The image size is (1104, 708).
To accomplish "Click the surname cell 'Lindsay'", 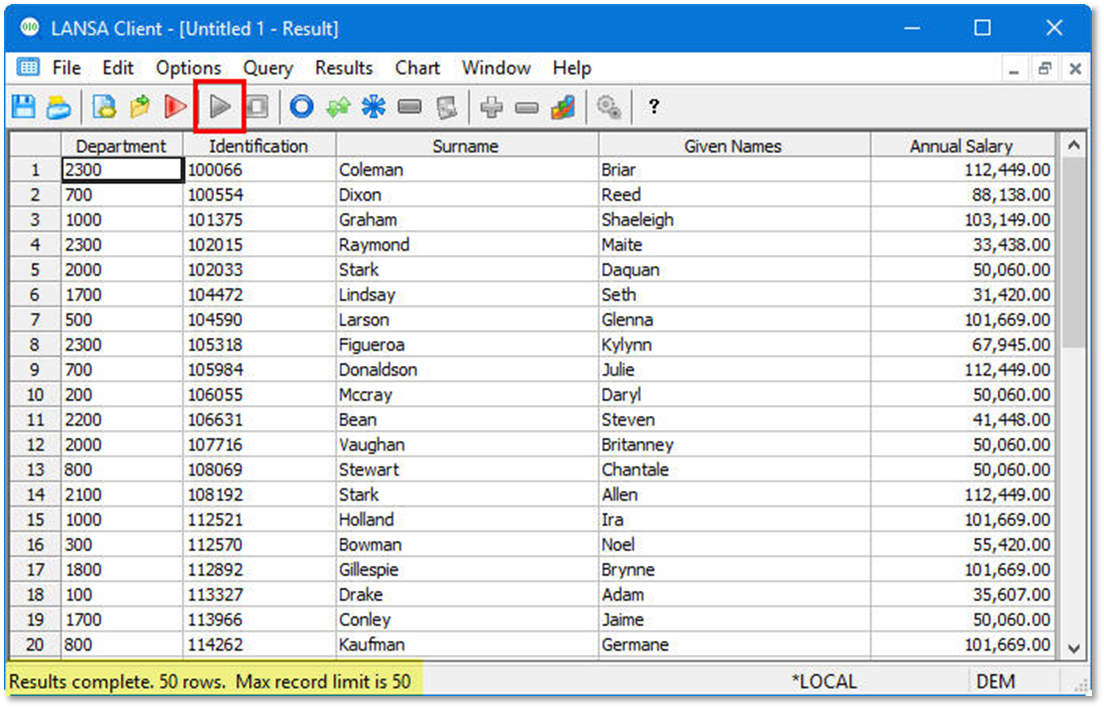I will [x=468, y=295].
